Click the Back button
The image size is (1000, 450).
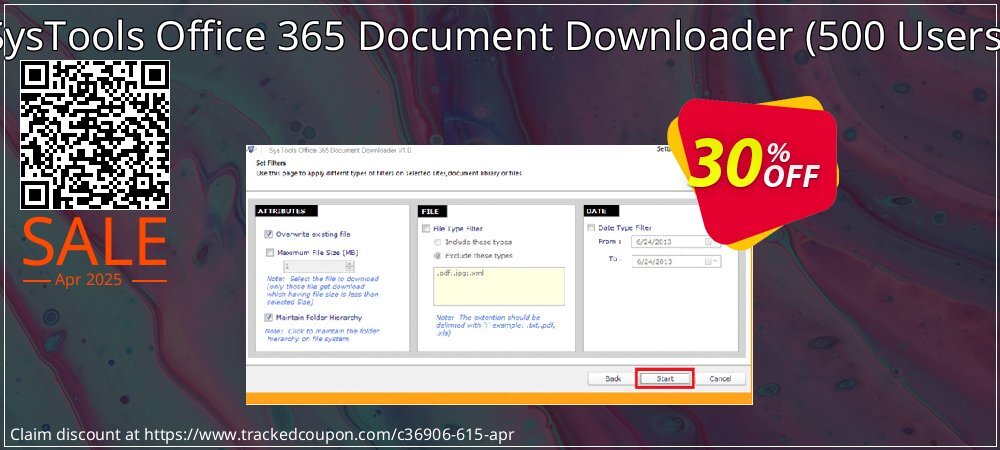(x=613, y=379)
